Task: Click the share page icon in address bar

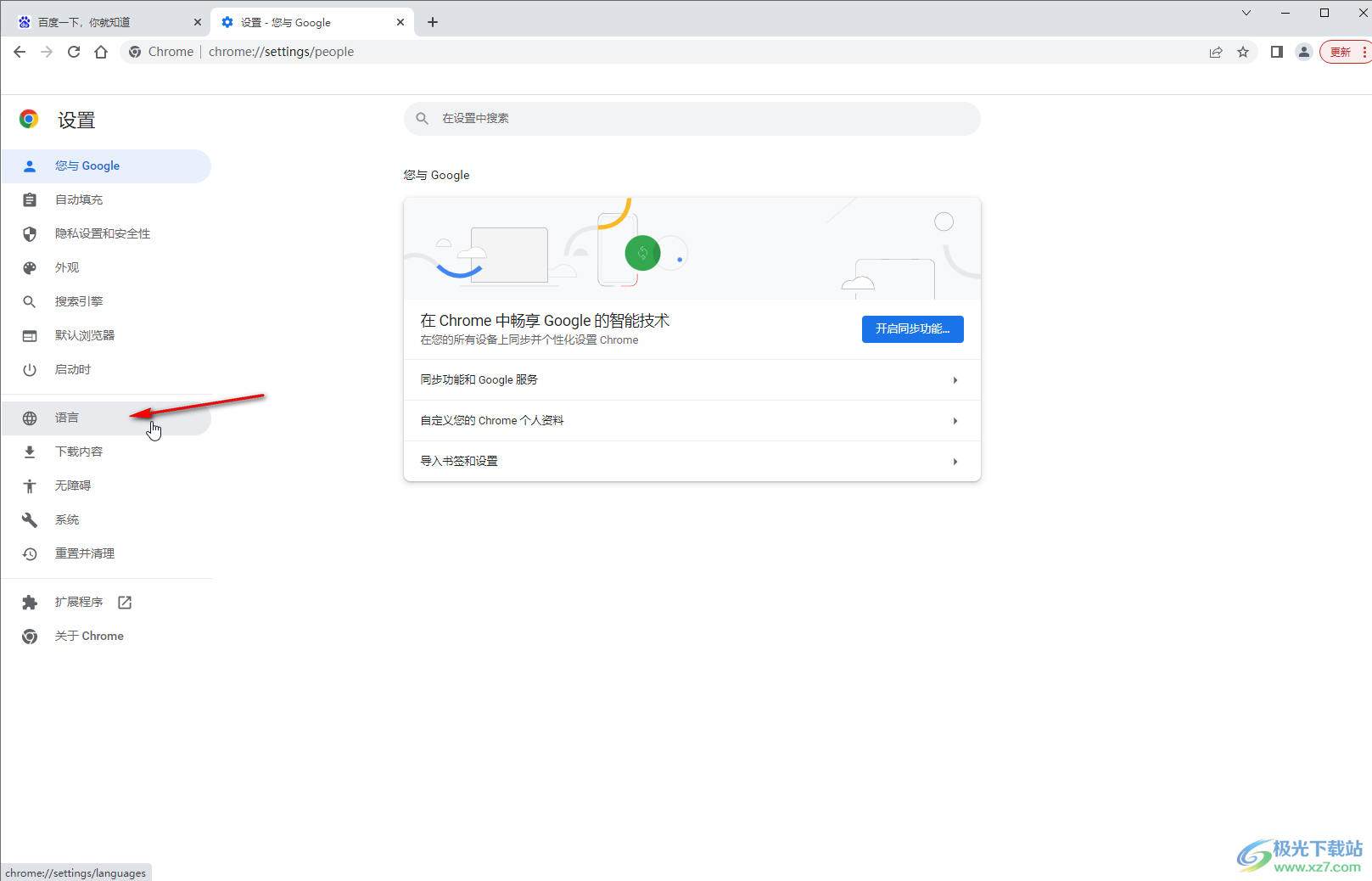Action: (x=1216, y=52)
